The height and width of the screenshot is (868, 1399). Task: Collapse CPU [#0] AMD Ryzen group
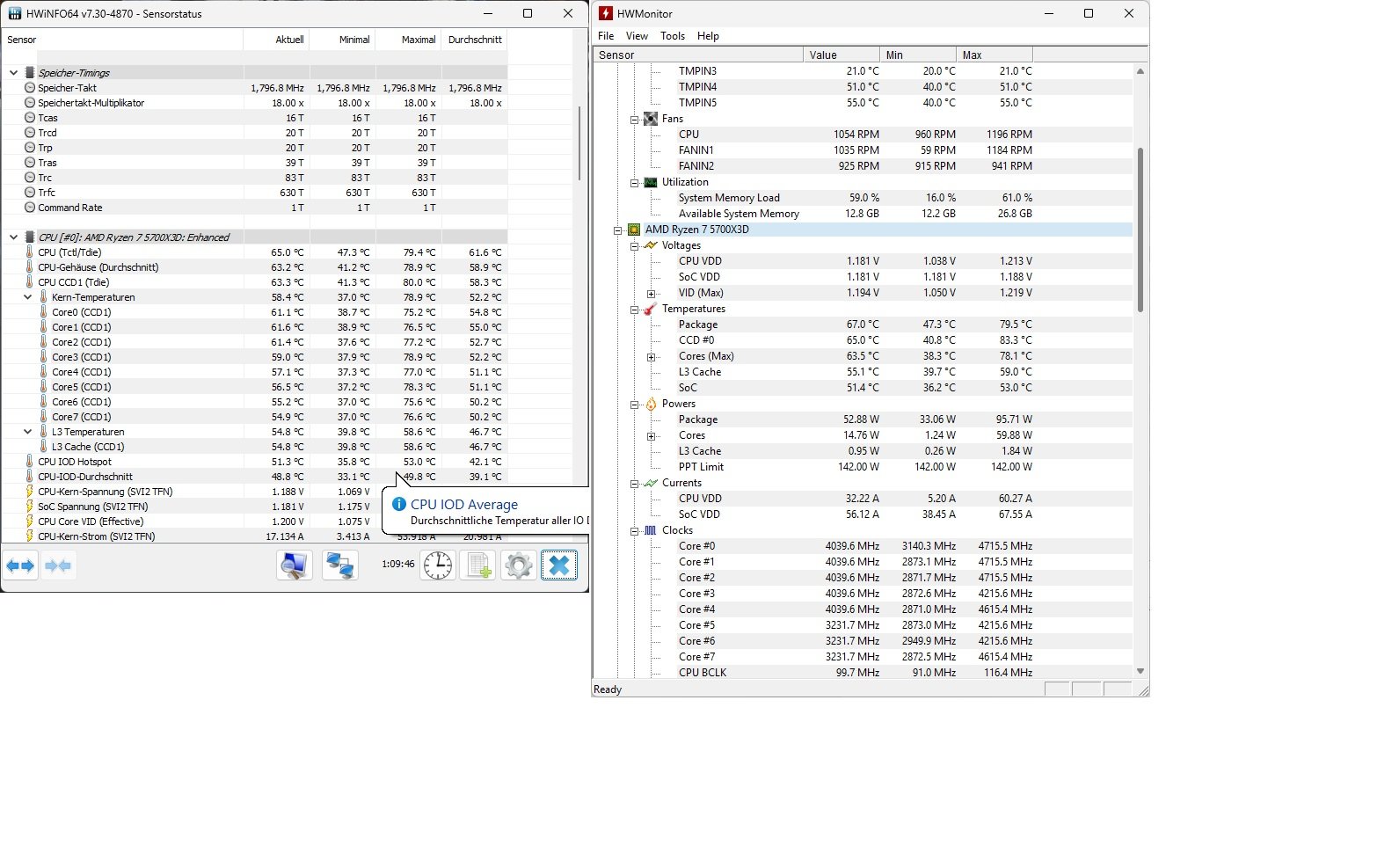[x=13, y=237]
